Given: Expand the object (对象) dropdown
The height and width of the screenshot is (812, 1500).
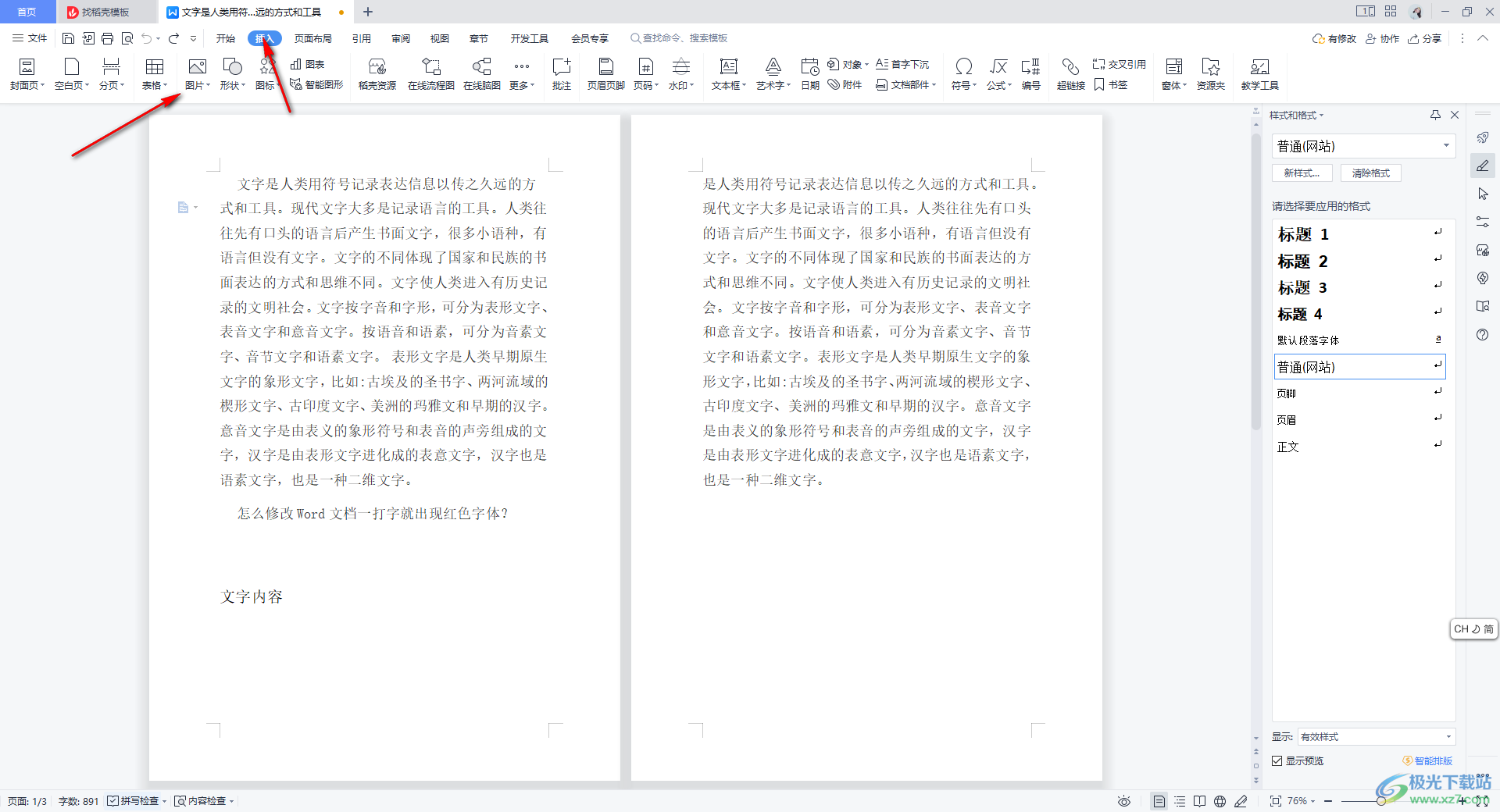Looking at the screenshot, I should [x=866, y=64].
